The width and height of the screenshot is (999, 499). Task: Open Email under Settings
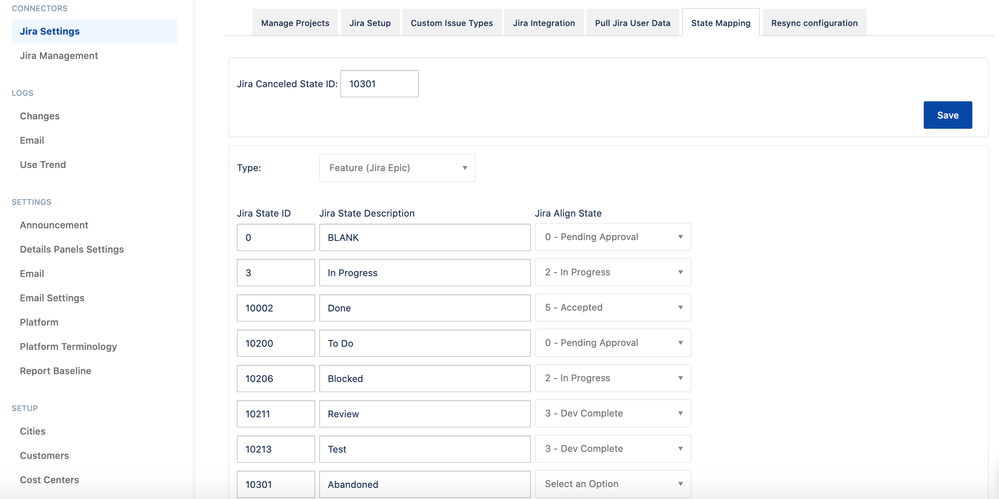click(x=32, y=273)
